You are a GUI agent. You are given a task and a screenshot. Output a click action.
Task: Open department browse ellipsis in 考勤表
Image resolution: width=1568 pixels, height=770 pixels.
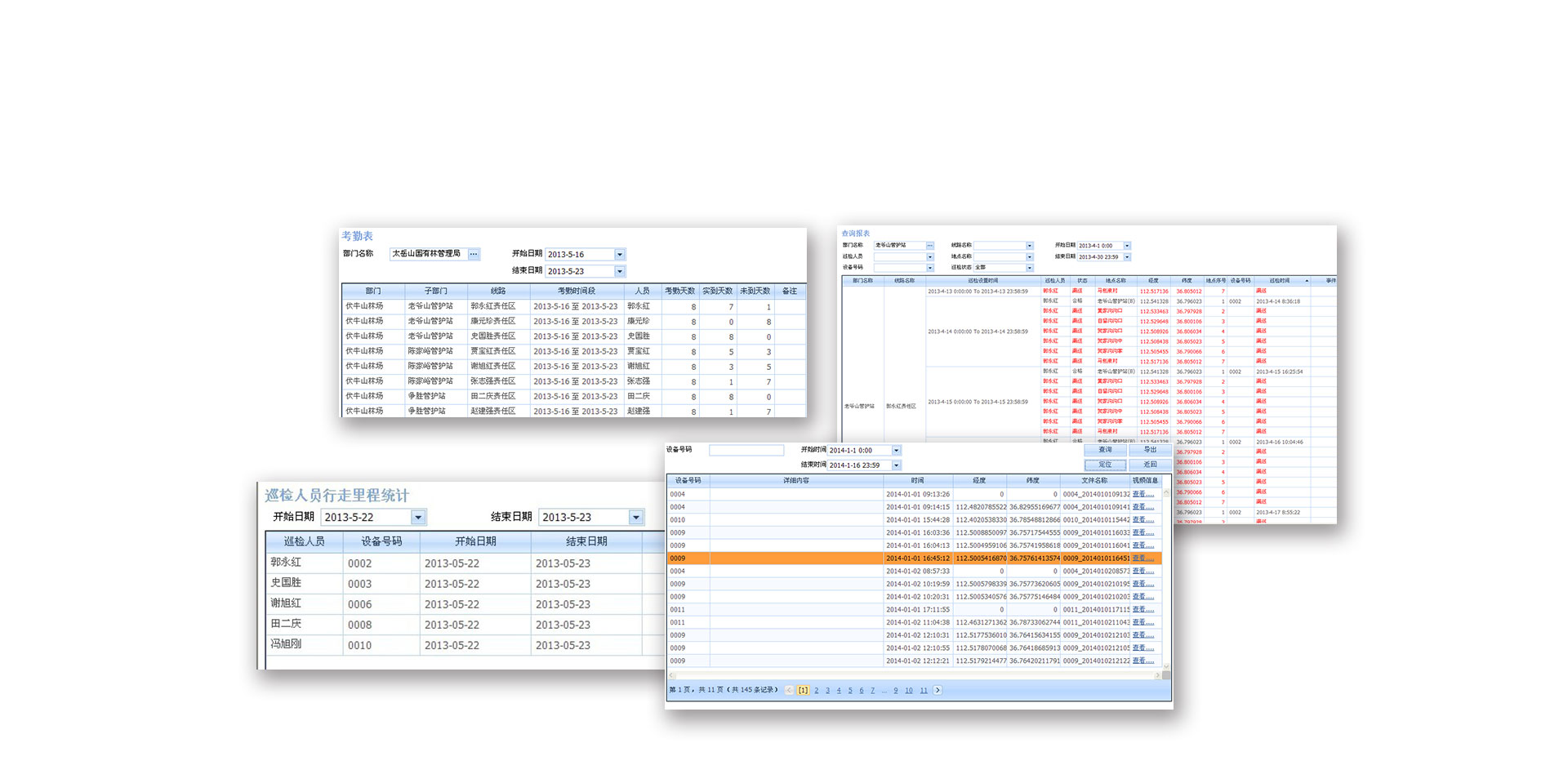coord(474,254)
